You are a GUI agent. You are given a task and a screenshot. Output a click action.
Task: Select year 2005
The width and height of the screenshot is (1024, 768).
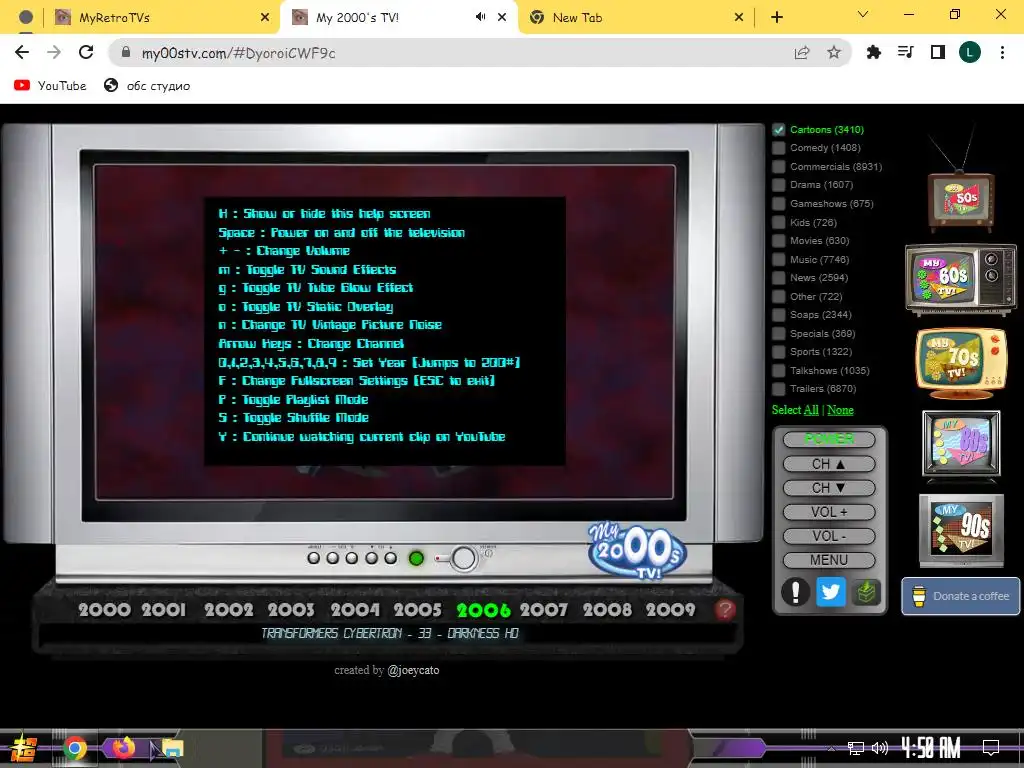click(x=417, y=610)
